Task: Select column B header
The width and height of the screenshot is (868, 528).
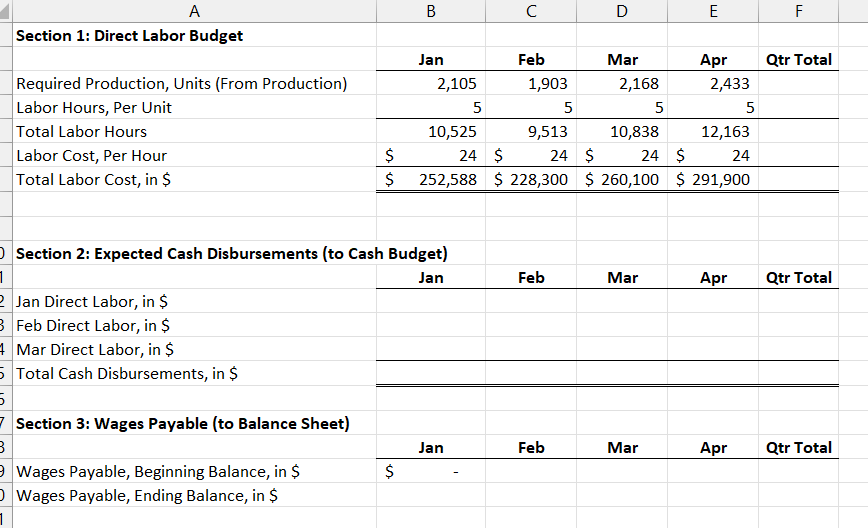Action: 431,11
